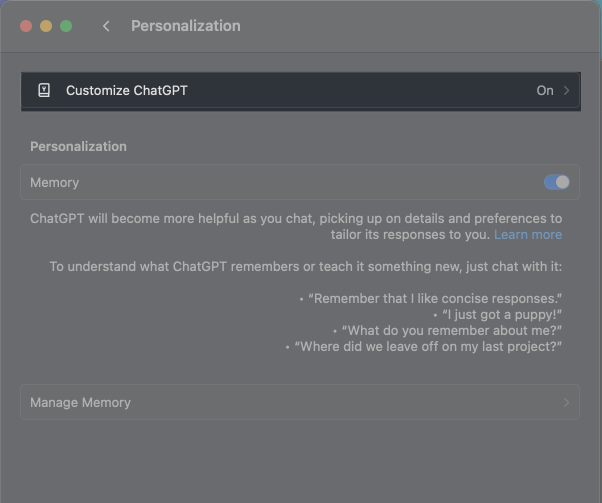This screenshot has width=602, height=503.
Task: Click the On status in Customize ChatGPT
Action: coord(544,90)
